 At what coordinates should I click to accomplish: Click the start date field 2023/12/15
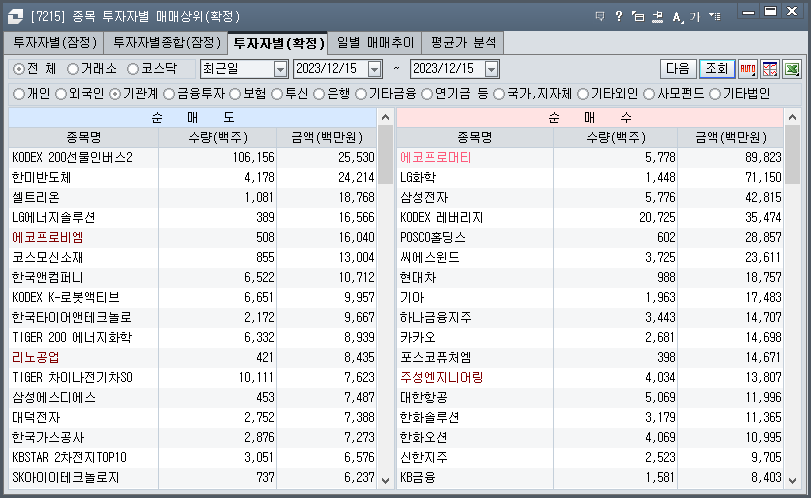tap(331, 69)
